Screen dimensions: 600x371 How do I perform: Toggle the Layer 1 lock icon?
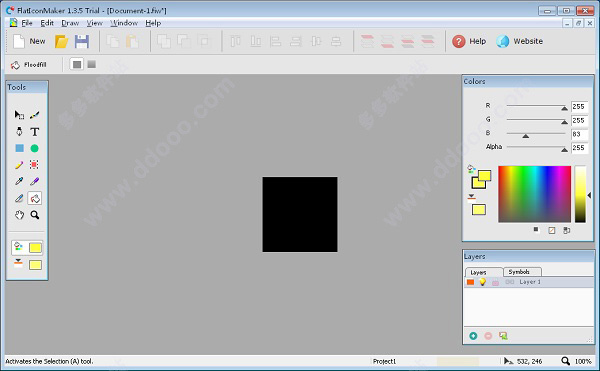(495, 282)
